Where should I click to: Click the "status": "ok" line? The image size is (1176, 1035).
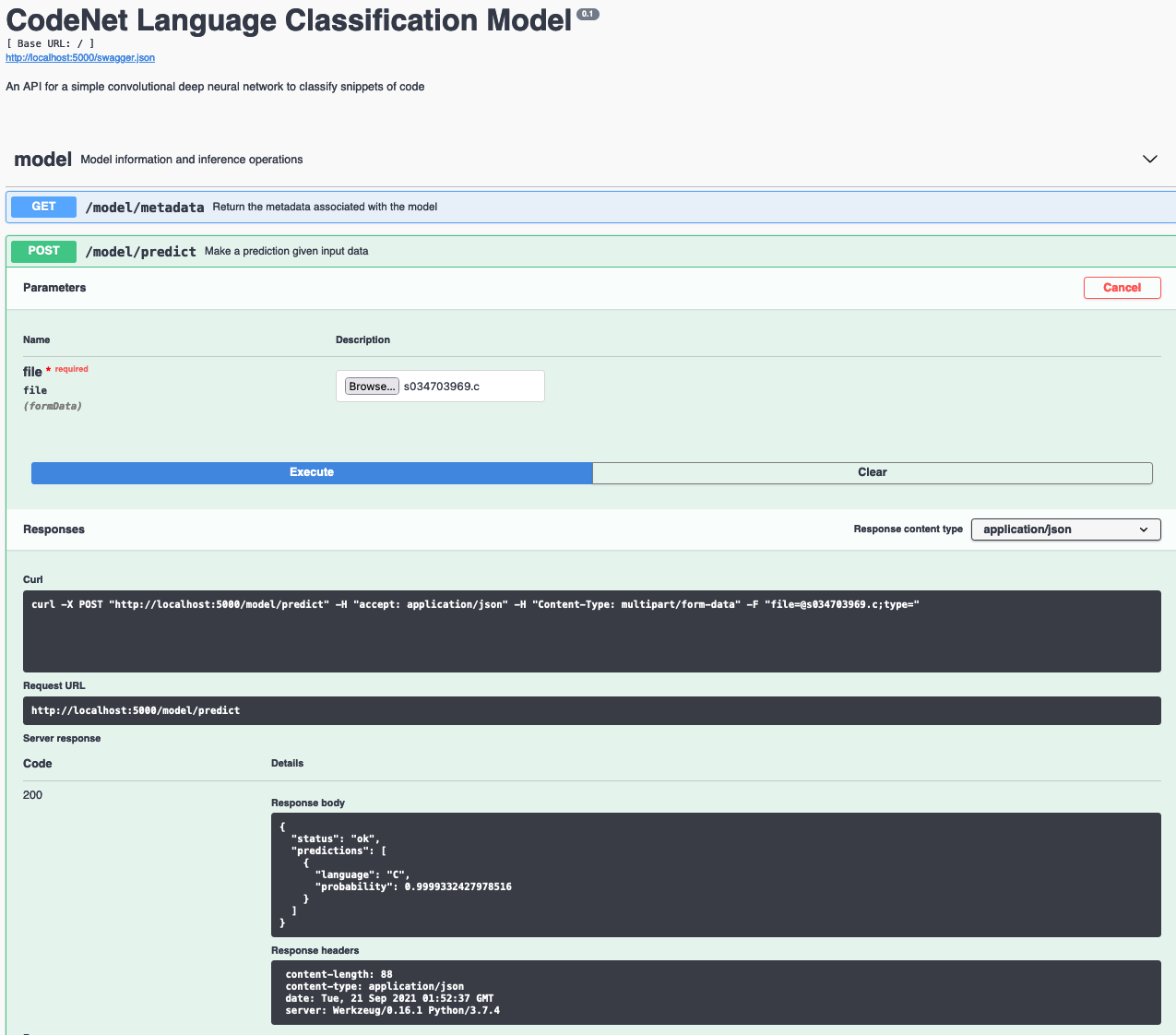tap(336, 839)
